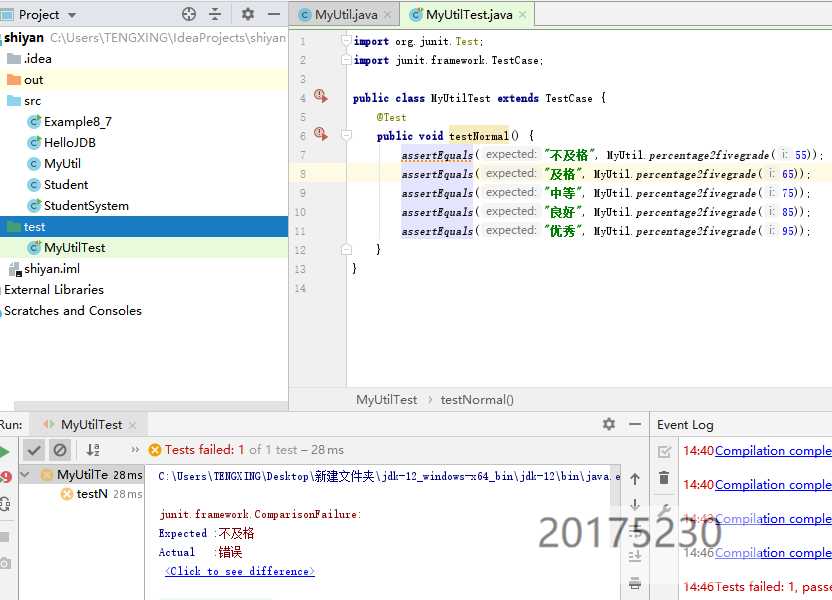Click run gutter icon for class MyUtilTest
Image resolution: width=832 pixels, height=600 pixels.
[x=320, y=96]
